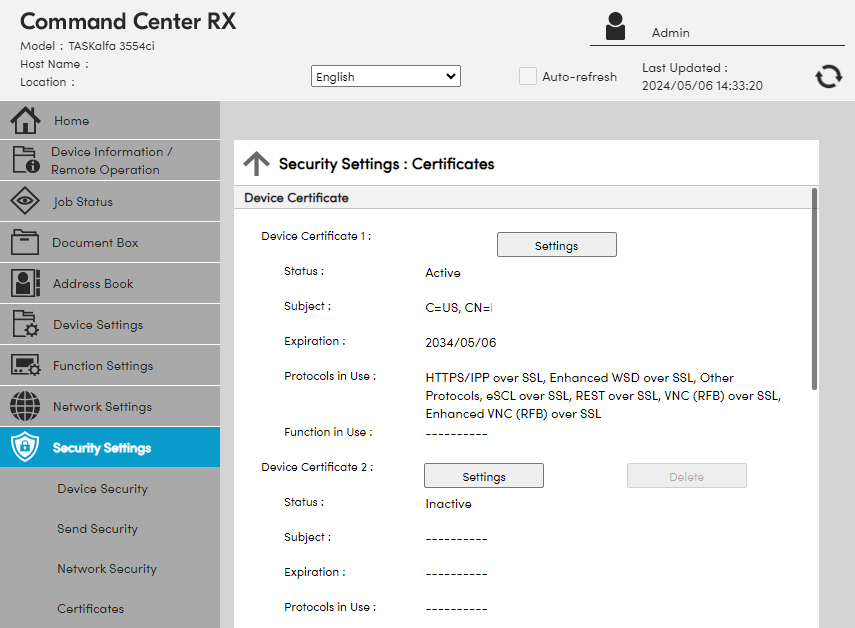Click the Security Settings shield icon
This screenshot has width=855, height=628.
(x=25, y=447)
